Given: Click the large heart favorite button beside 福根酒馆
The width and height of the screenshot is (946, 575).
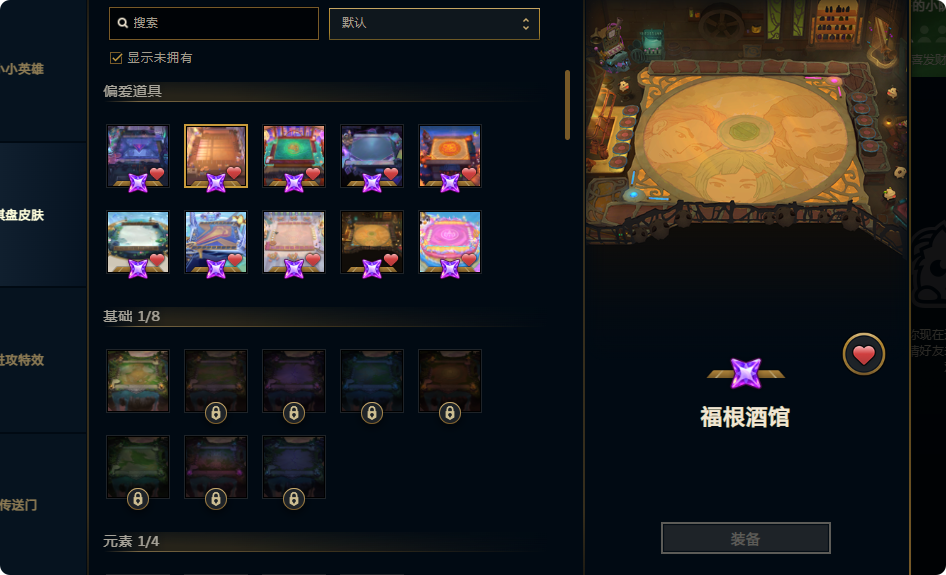Looking at the screenshot, I should [863, 354].
